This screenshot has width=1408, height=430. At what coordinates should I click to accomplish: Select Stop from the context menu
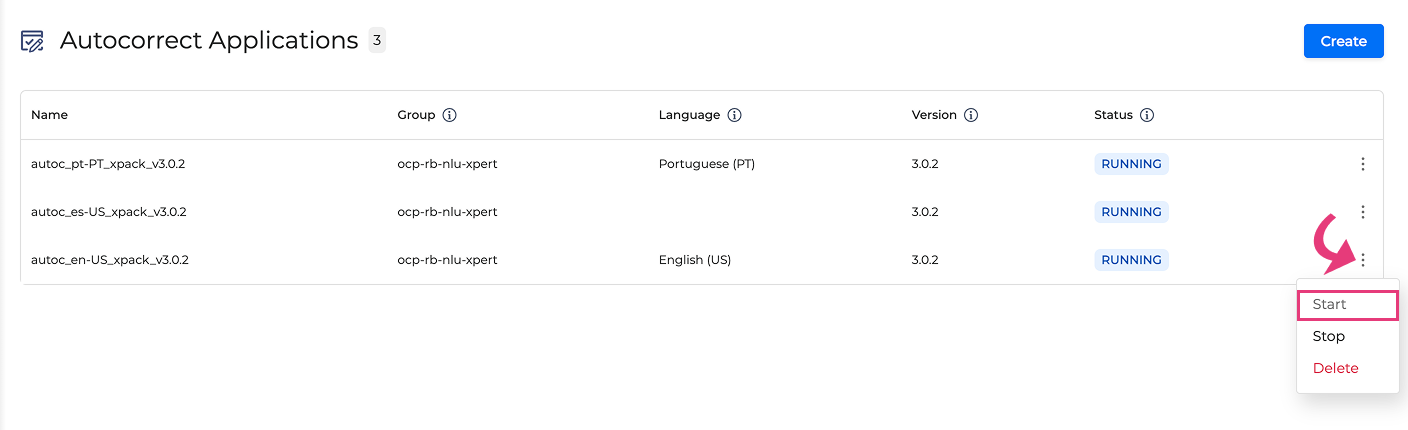1329,336
